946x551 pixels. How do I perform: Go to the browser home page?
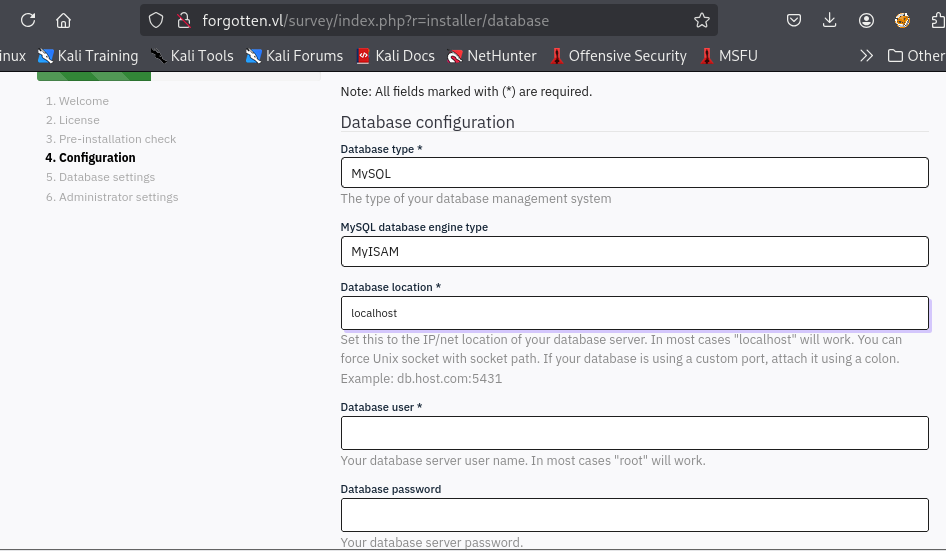pos(63,20)
